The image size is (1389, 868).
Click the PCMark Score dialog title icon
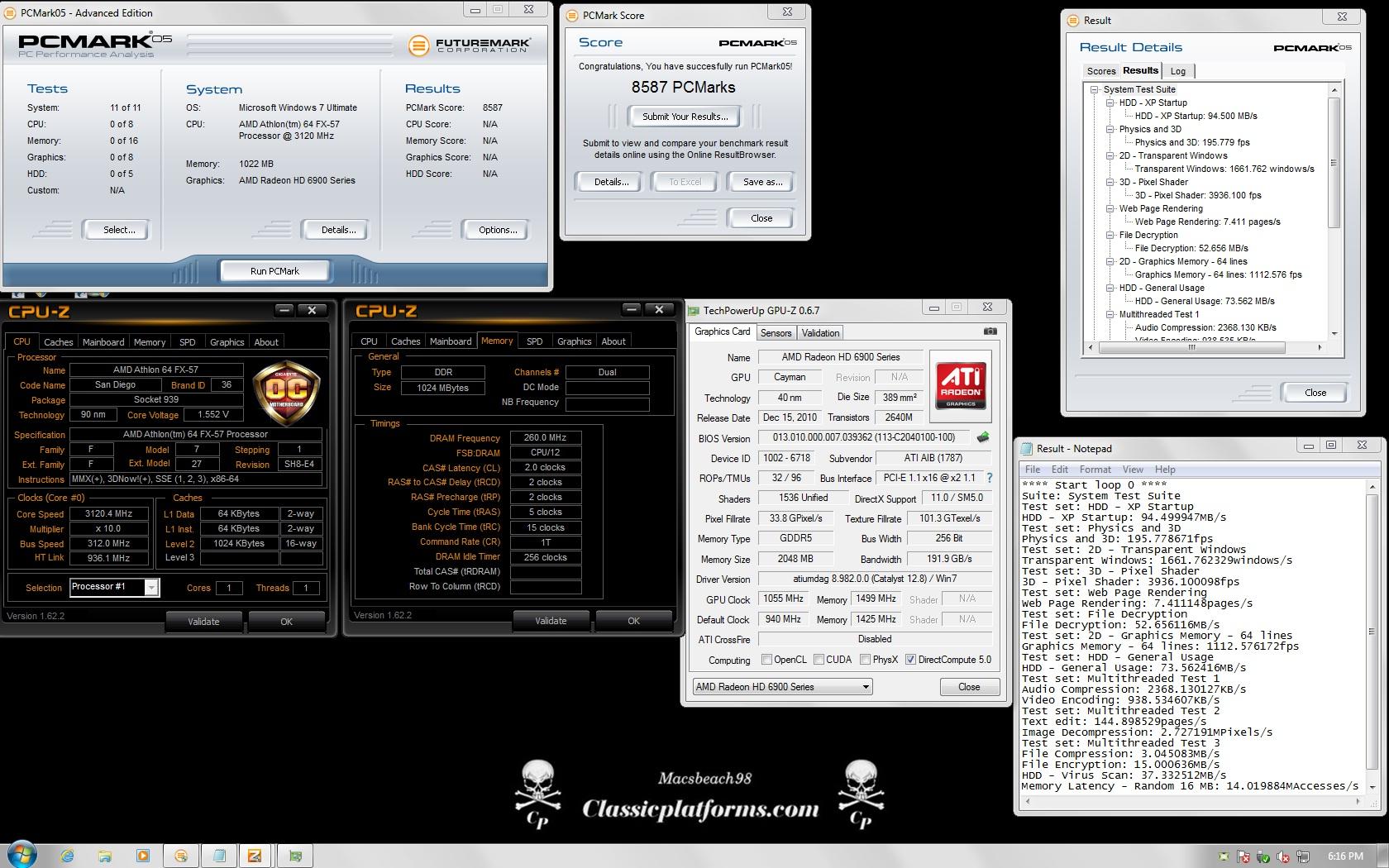pos(573,15)
